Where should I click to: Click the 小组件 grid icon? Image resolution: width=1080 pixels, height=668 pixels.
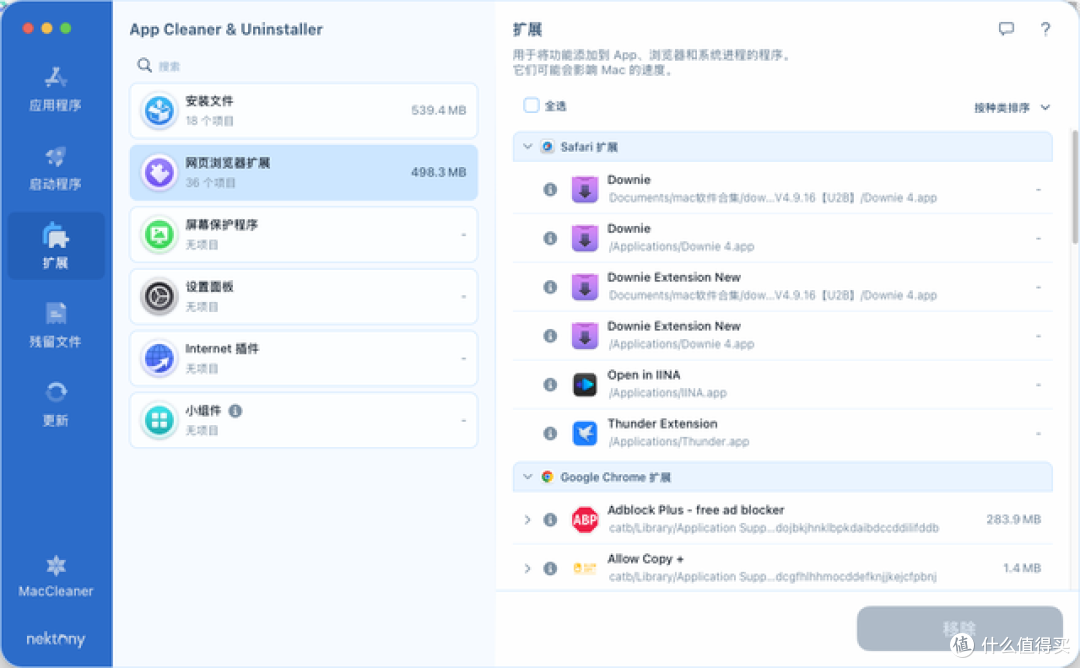159,420
